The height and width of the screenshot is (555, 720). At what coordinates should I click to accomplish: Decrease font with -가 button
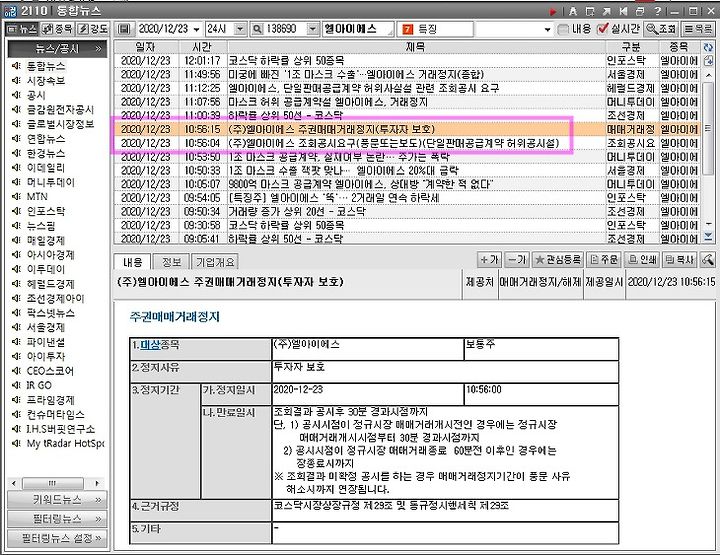pos(516,259)
